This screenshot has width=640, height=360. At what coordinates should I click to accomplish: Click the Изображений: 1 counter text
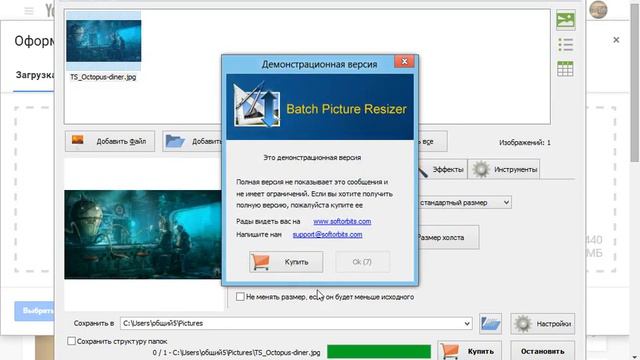(x=524, y=142)
